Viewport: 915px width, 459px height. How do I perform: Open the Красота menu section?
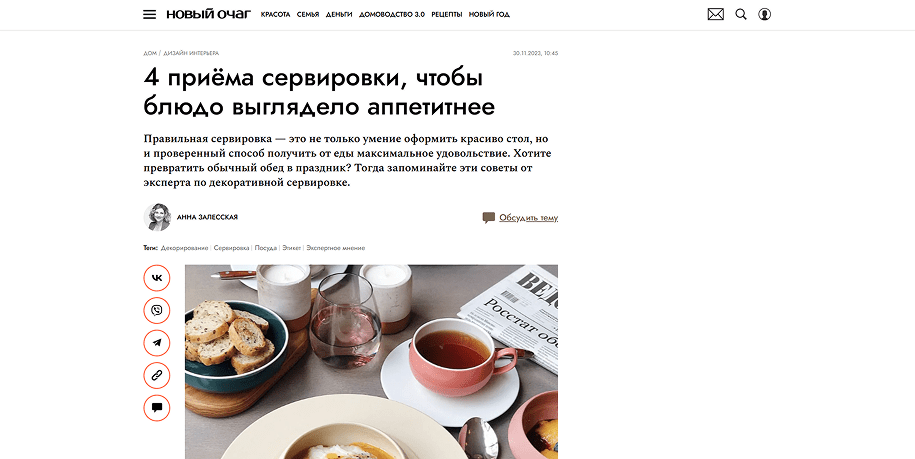(275, 15)
